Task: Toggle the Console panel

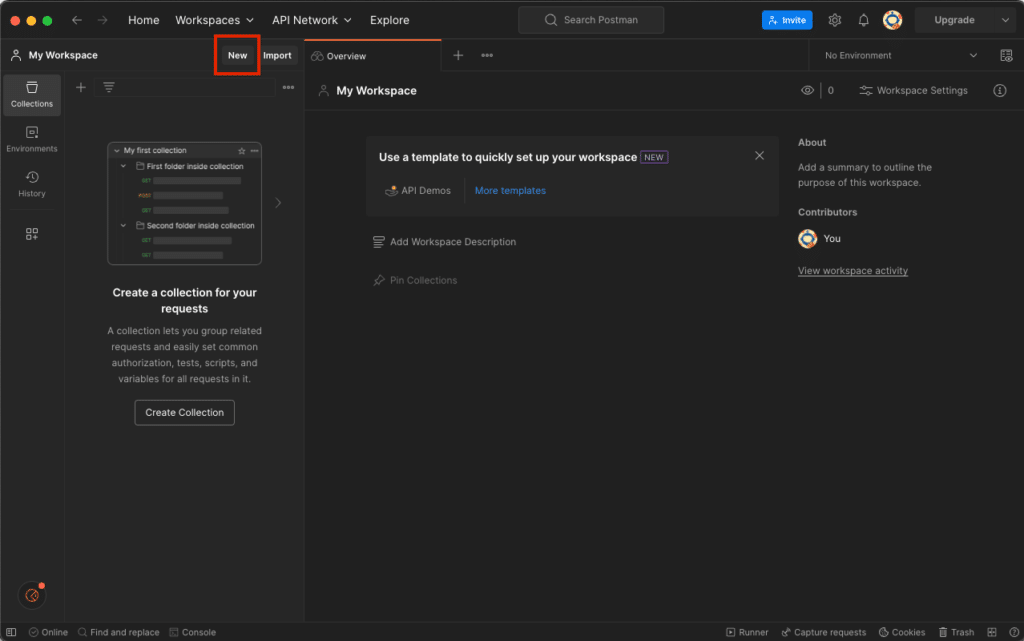Action: coord(192,632)
